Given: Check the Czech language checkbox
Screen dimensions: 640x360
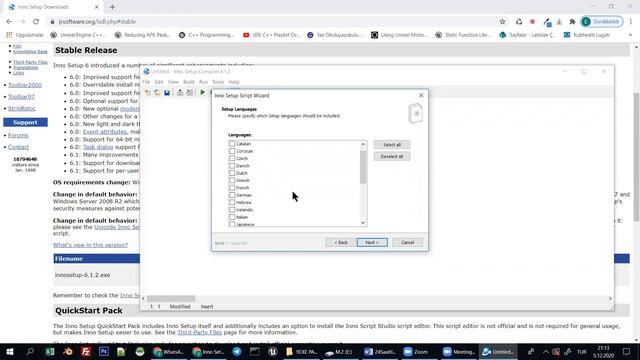Looking at the screenshot, I should tap(232, 158).
